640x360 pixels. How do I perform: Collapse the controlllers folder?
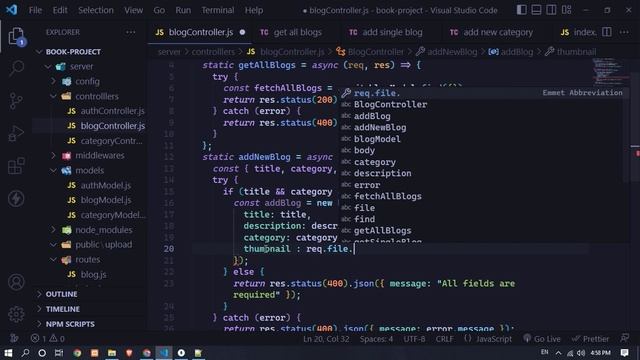[97, 96]
